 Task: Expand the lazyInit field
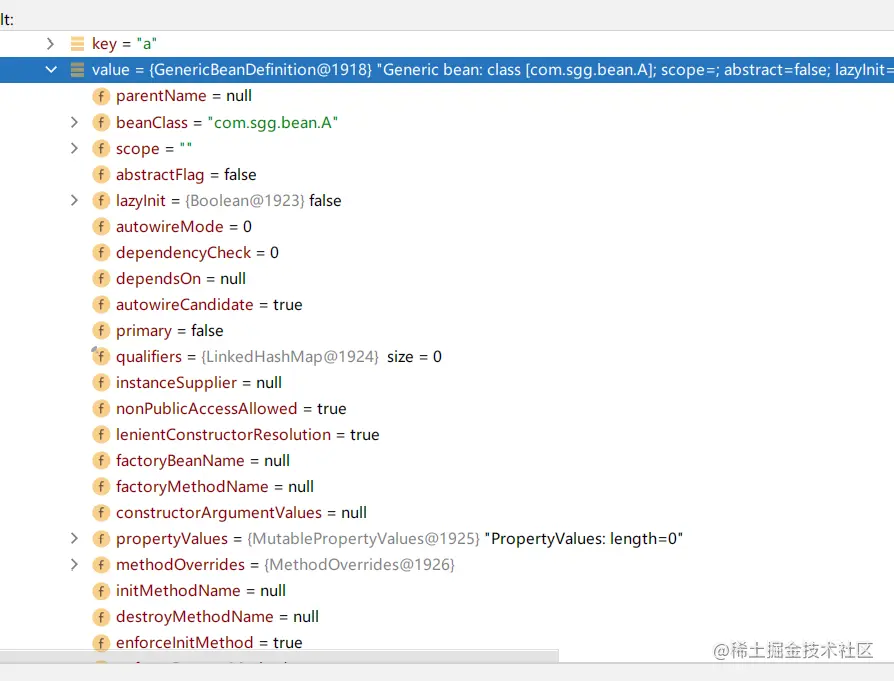(74, 200)
